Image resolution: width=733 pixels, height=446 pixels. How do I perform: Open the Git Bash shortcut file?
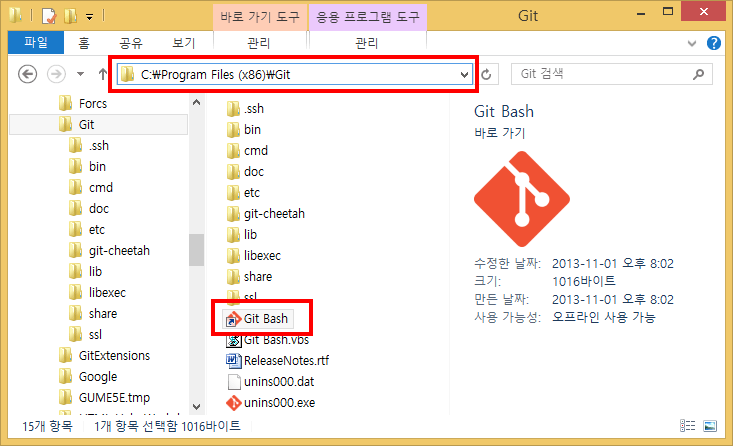[x=265, y=319]
